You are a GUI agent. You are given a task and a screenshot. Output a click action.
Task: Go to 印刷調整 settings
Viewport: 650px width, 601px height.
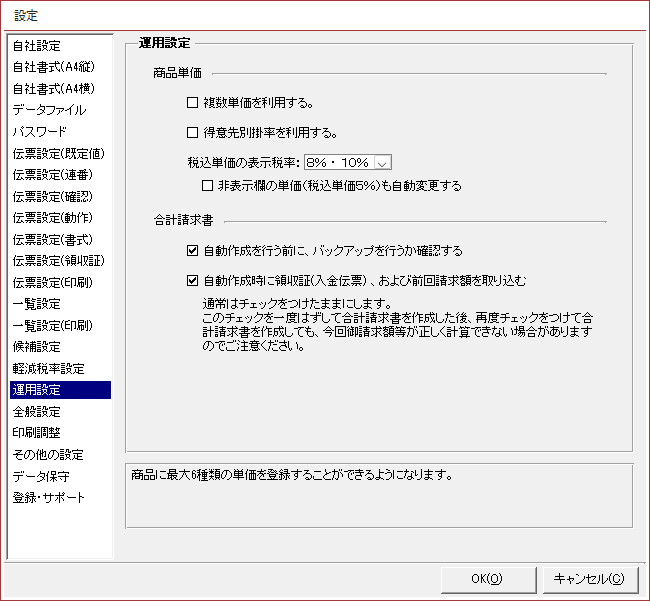click(60, 433)
